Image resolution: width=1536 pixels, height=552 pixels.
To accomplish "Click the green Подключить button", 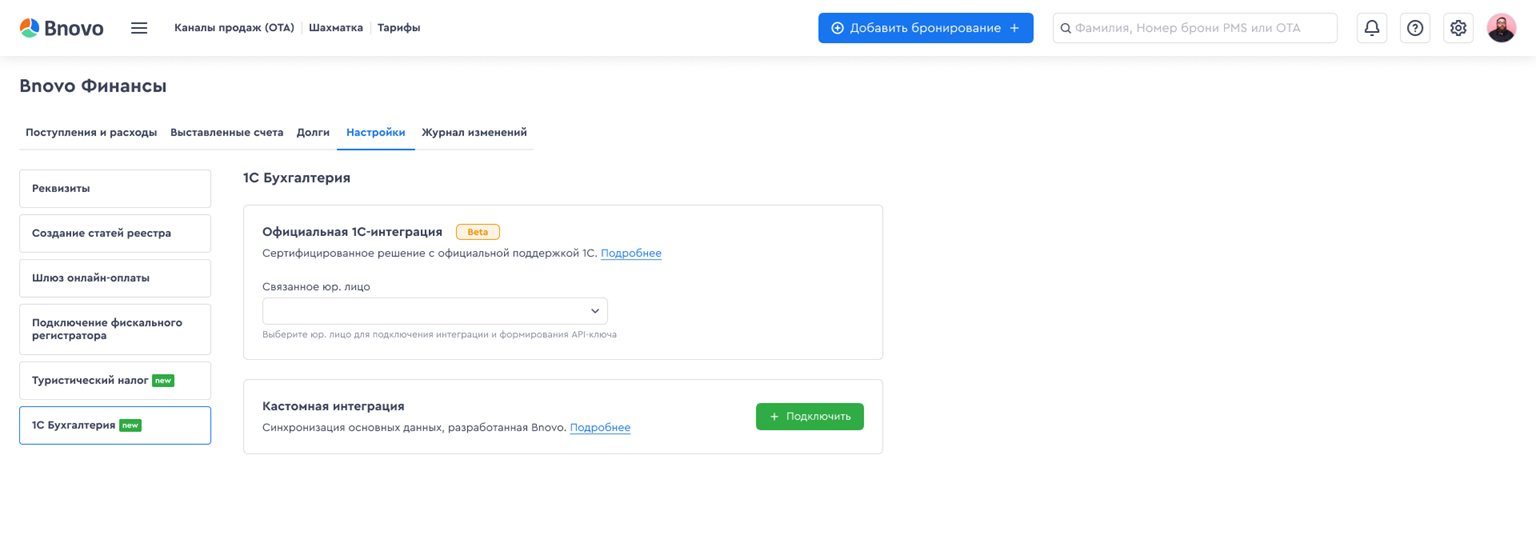I will click(810, 416).
